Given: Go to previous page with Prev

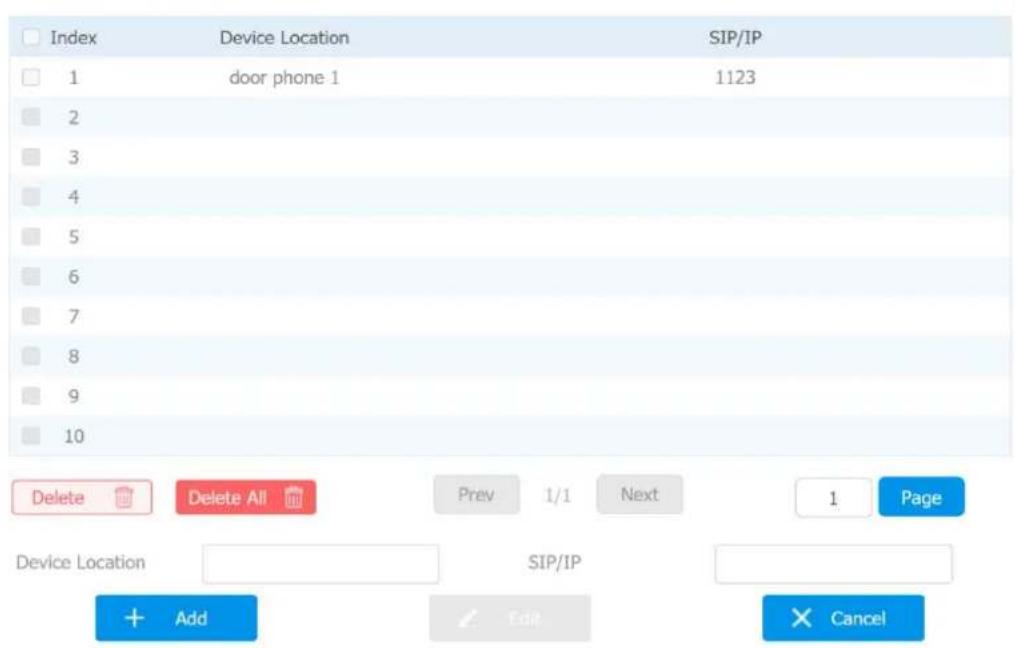Looking at the screenshot, I should click(x=476, y=495).
